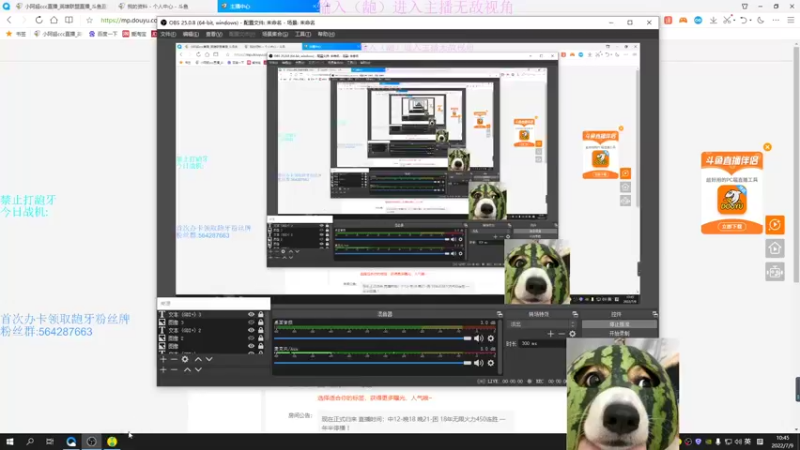Switch to the 主播中心 browser tab
800x450 pixels.
[268, 6]
